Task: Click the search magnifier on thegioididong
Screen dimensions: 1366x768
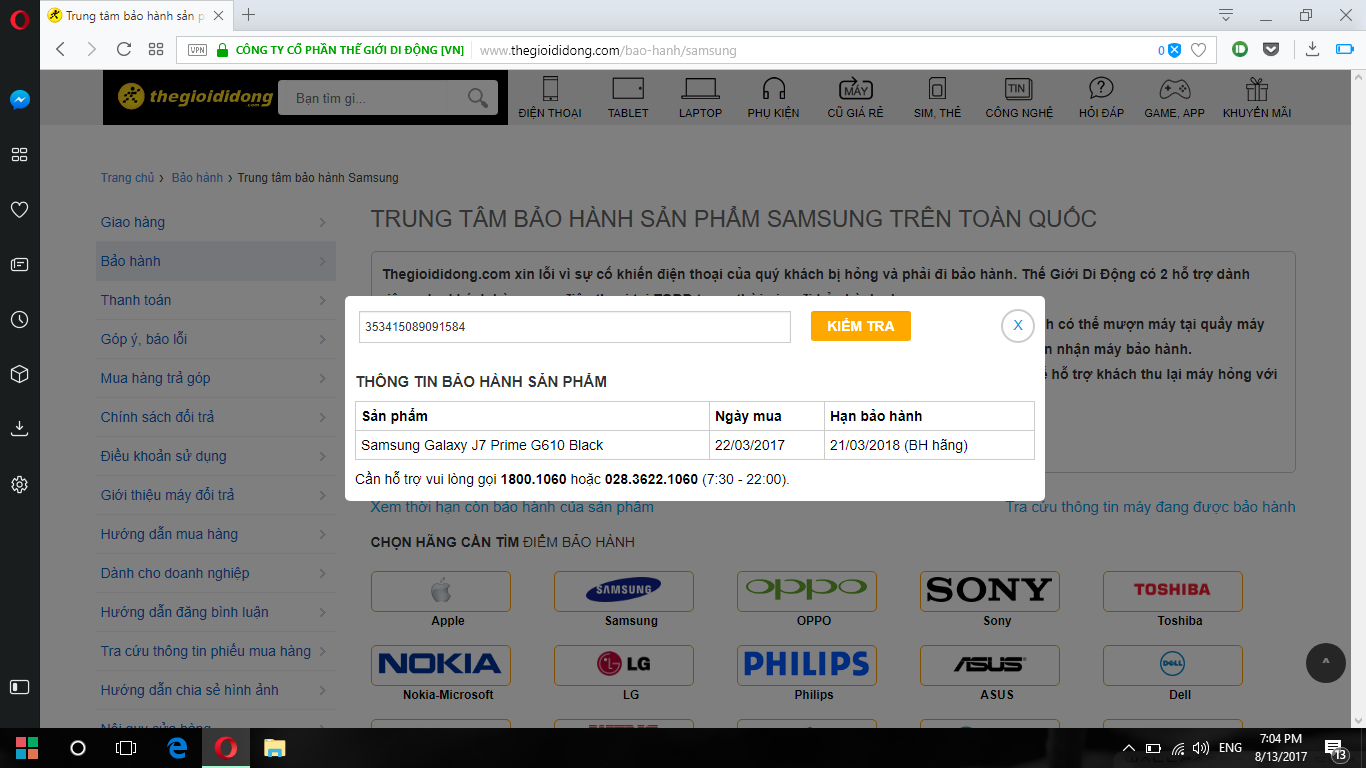Action: coord(479,98)
